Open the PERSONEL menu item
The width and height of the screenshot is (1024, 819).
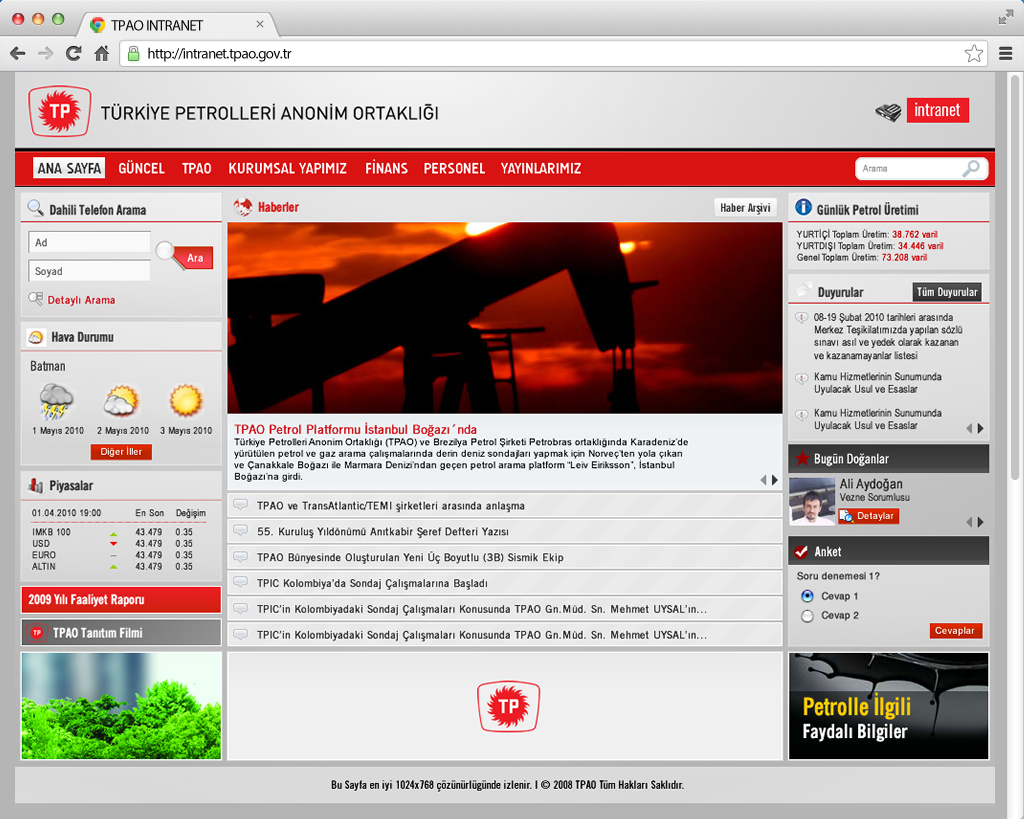tap(454, 169)
